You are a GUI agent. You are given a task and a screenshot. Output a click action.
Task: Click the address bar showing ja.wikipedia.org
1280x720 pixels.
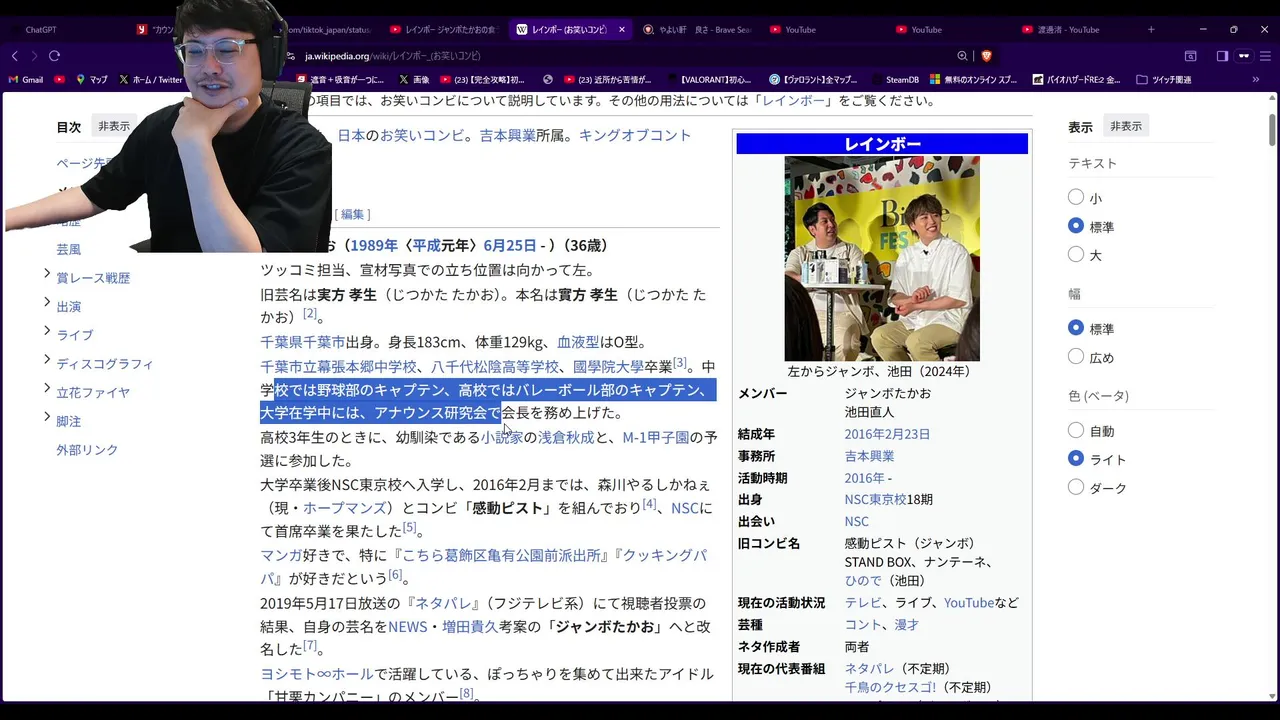[620, 56]
